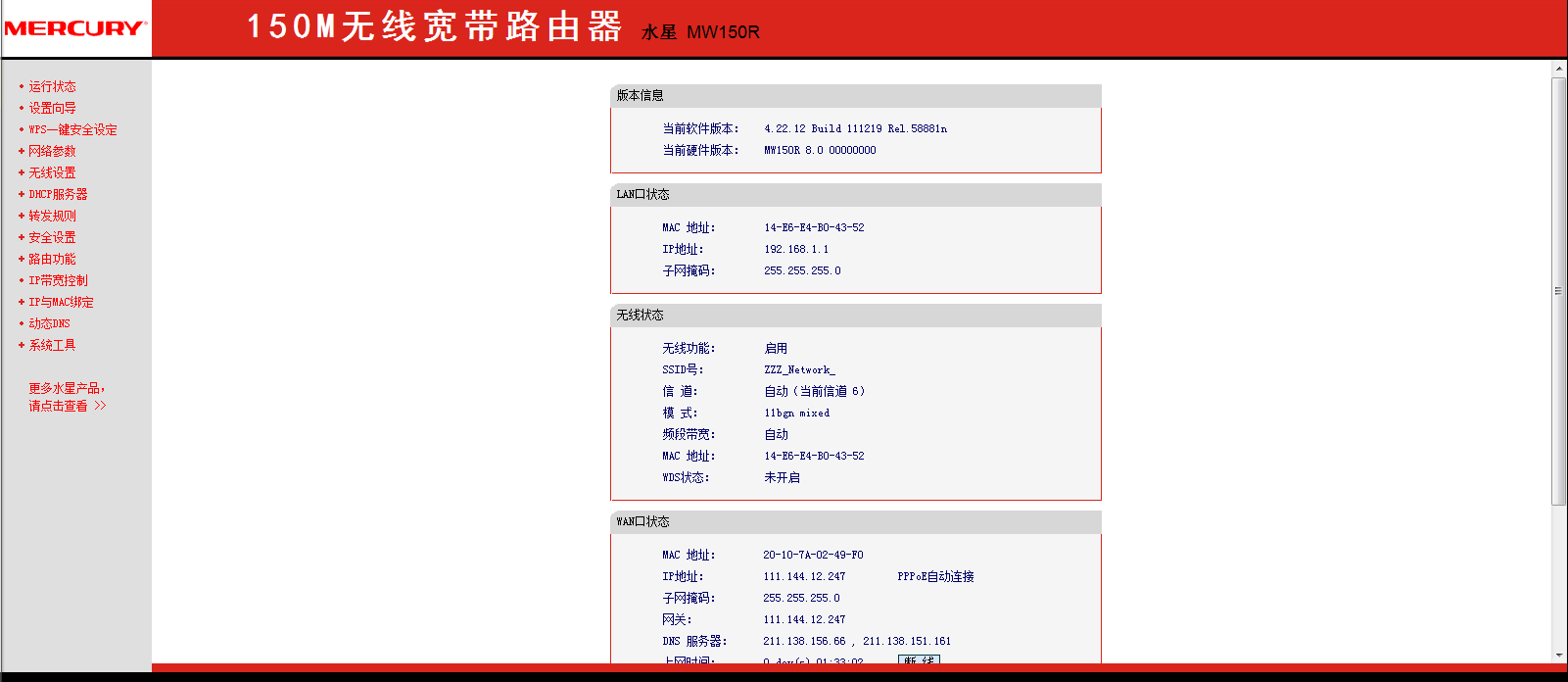Select the WAN gateway 111.144.12.247 in 网关 row
The image size is (1568, 682).
[804, 619]
